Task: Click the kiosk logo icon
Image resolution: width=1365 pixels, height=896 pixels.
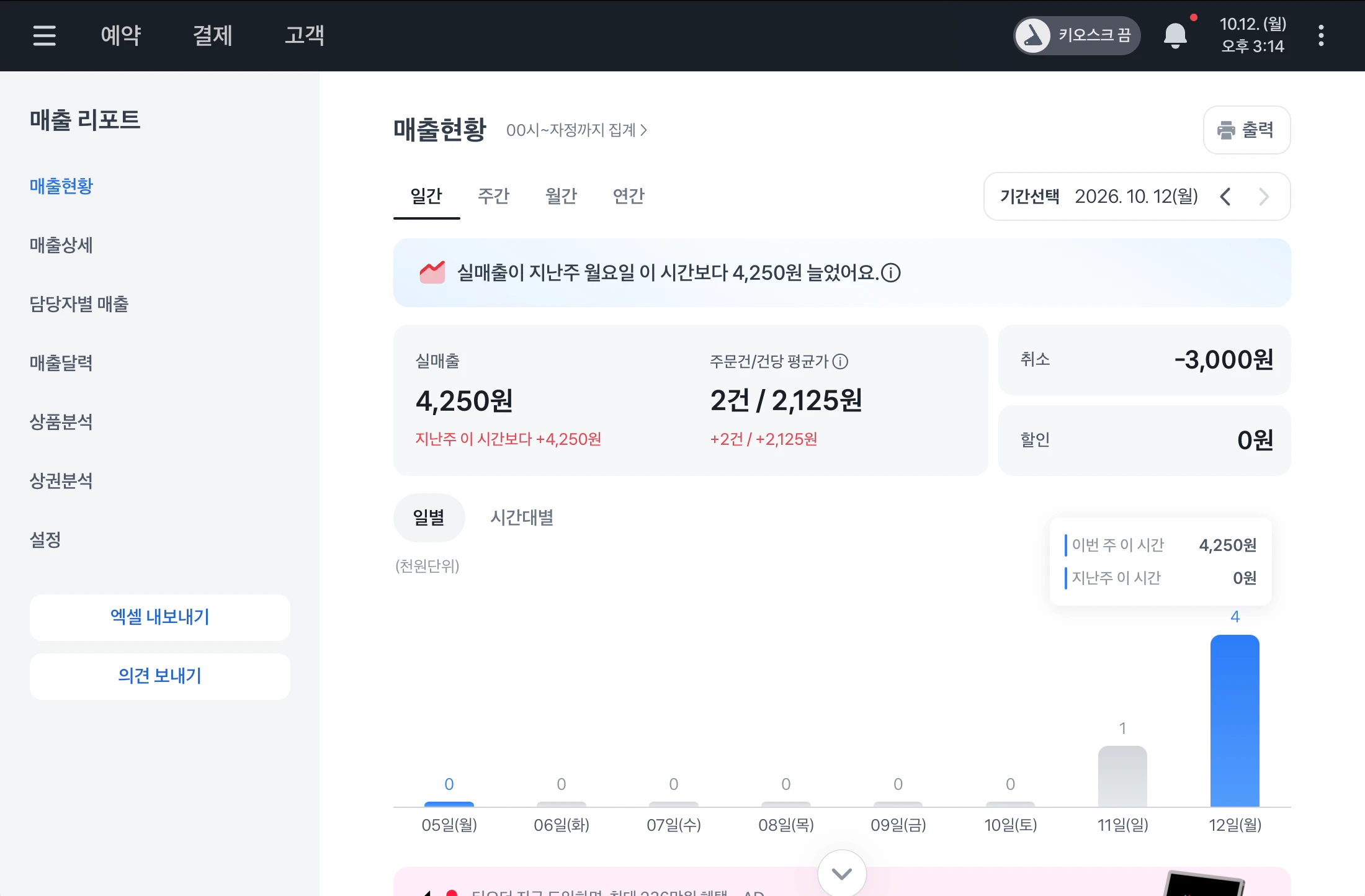Action: click(x=1033, y=35)
